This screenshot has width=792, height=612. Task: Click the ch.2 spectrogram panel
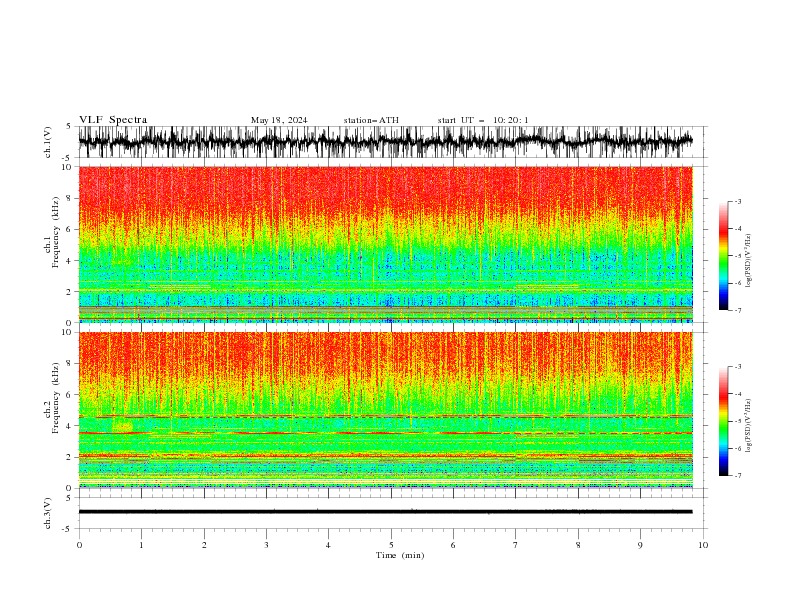coord(385,410)
